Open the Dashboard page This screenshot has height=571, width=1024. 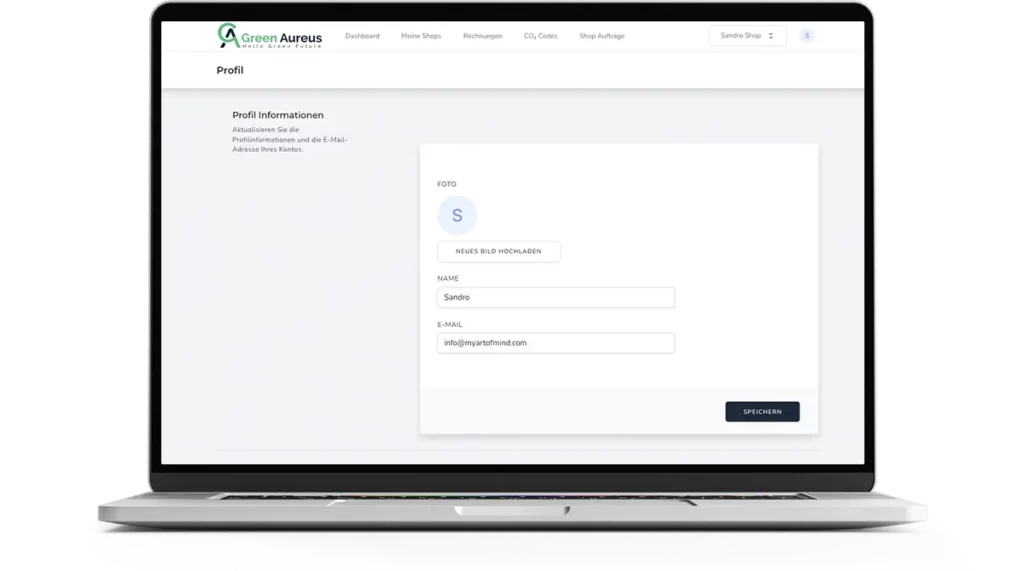click(362, 36)
